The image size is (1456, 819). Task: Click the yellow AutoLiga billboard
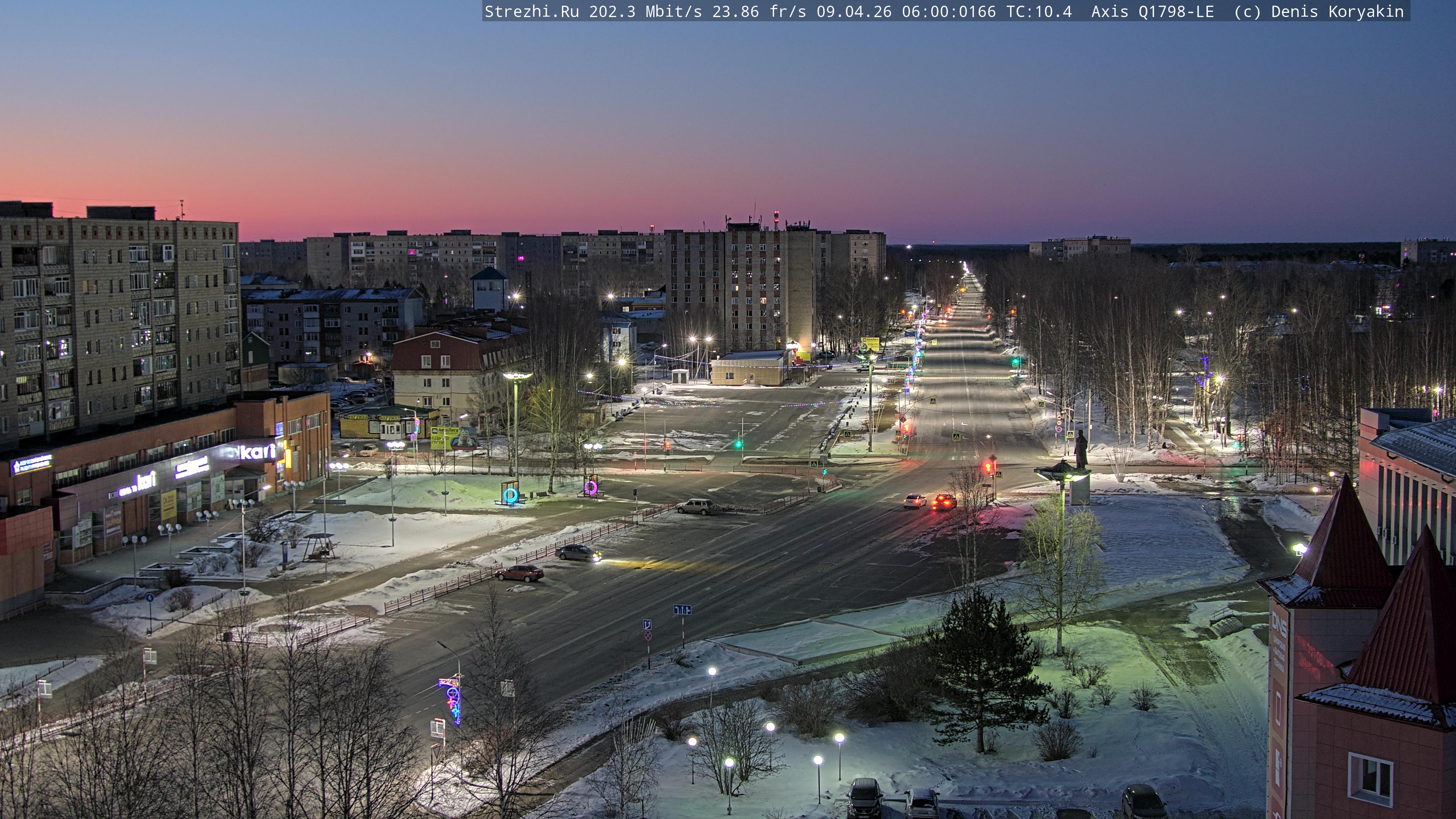tap(444, 438)
